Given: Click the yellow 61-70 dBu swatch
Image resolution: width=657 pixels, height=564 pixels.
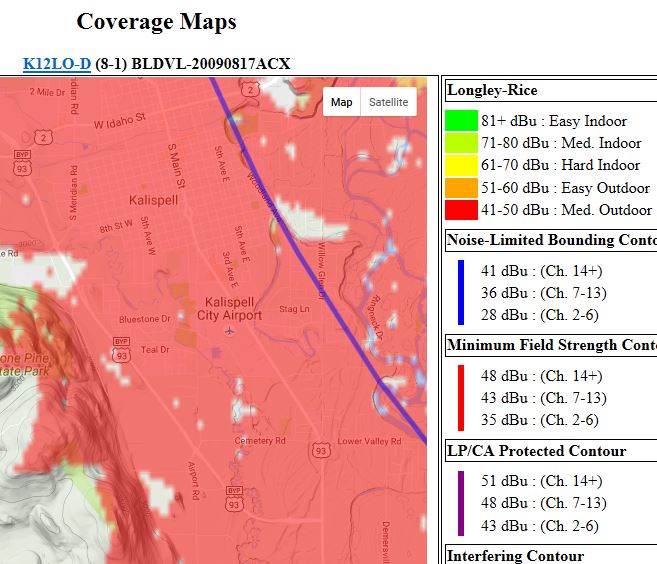Looking at the screenshot, I should point(461,165).
